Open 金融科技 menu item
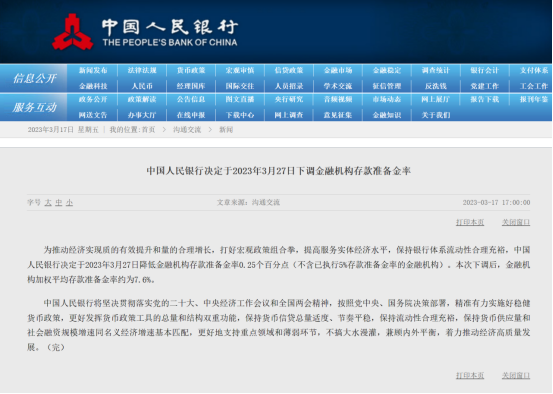 (x=93, y=86)
